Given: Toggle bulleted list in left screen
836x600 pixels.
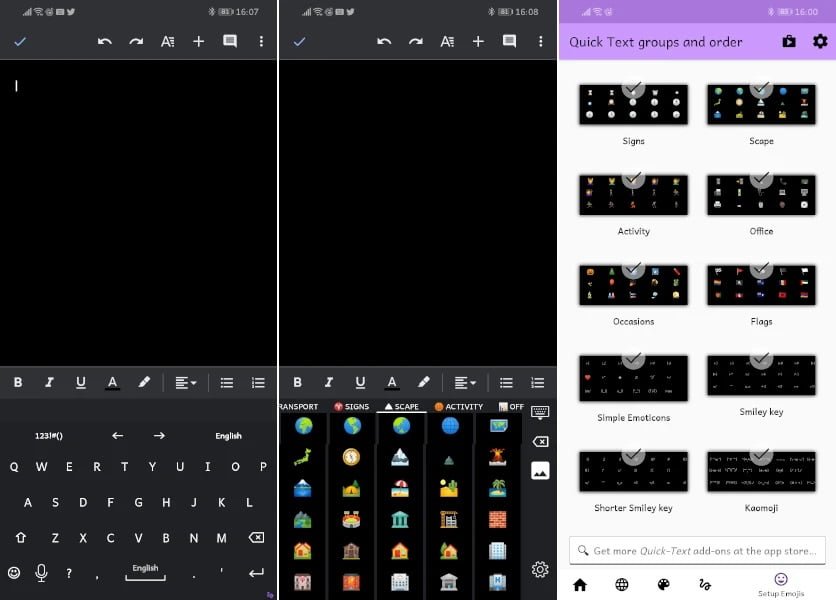Looking at the screenshot, I should (x=227, y=383).
